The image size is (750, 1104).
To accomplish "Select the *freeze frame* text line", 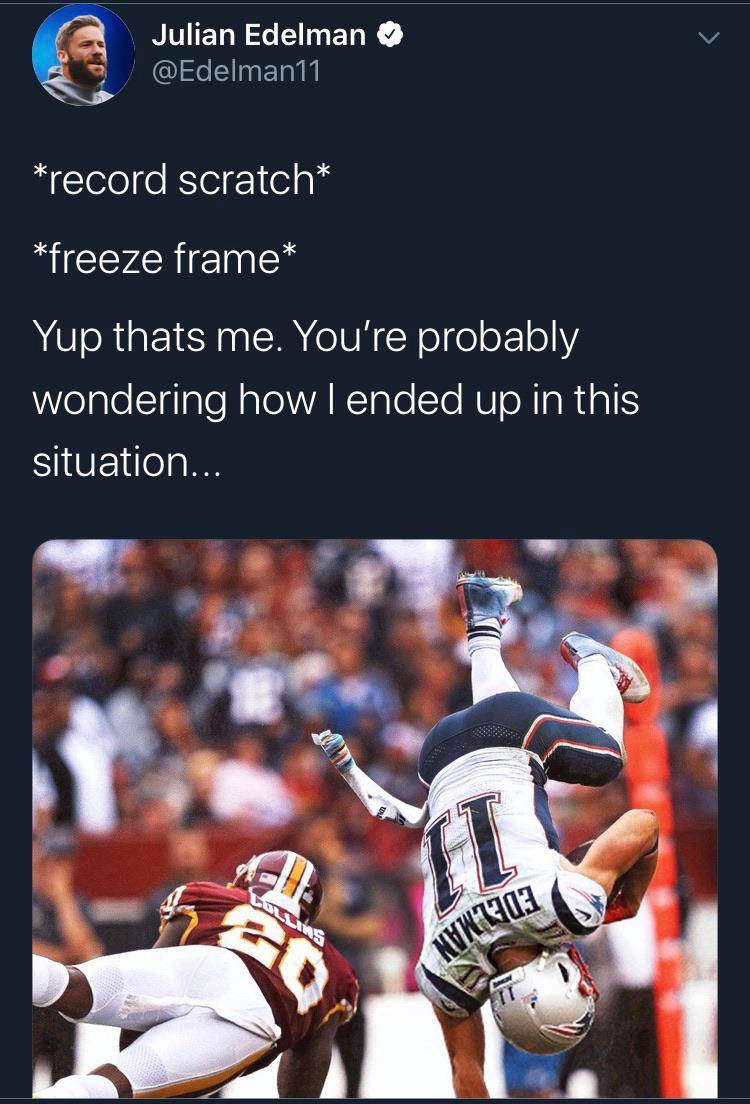I will click(165, 258).
